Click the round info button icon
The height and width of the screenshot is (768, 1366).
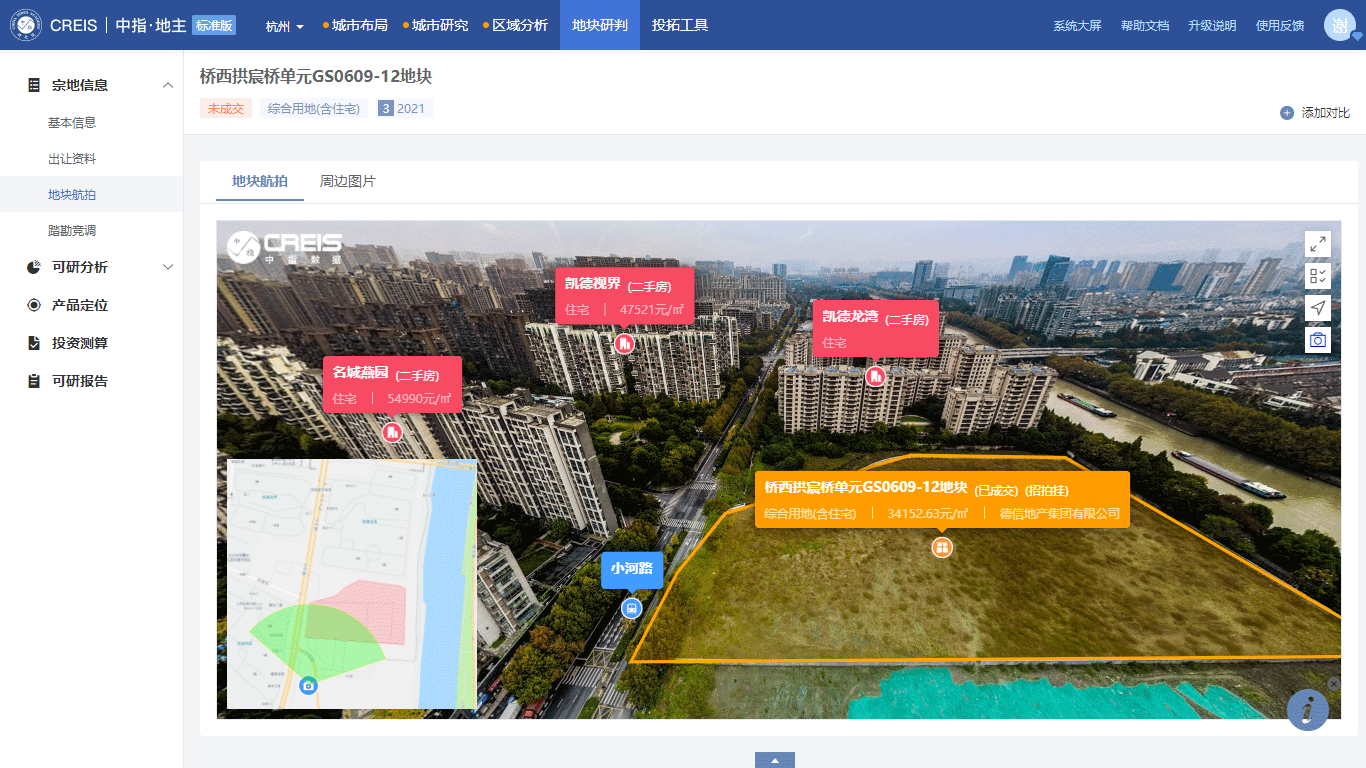tap(1308, 710)
